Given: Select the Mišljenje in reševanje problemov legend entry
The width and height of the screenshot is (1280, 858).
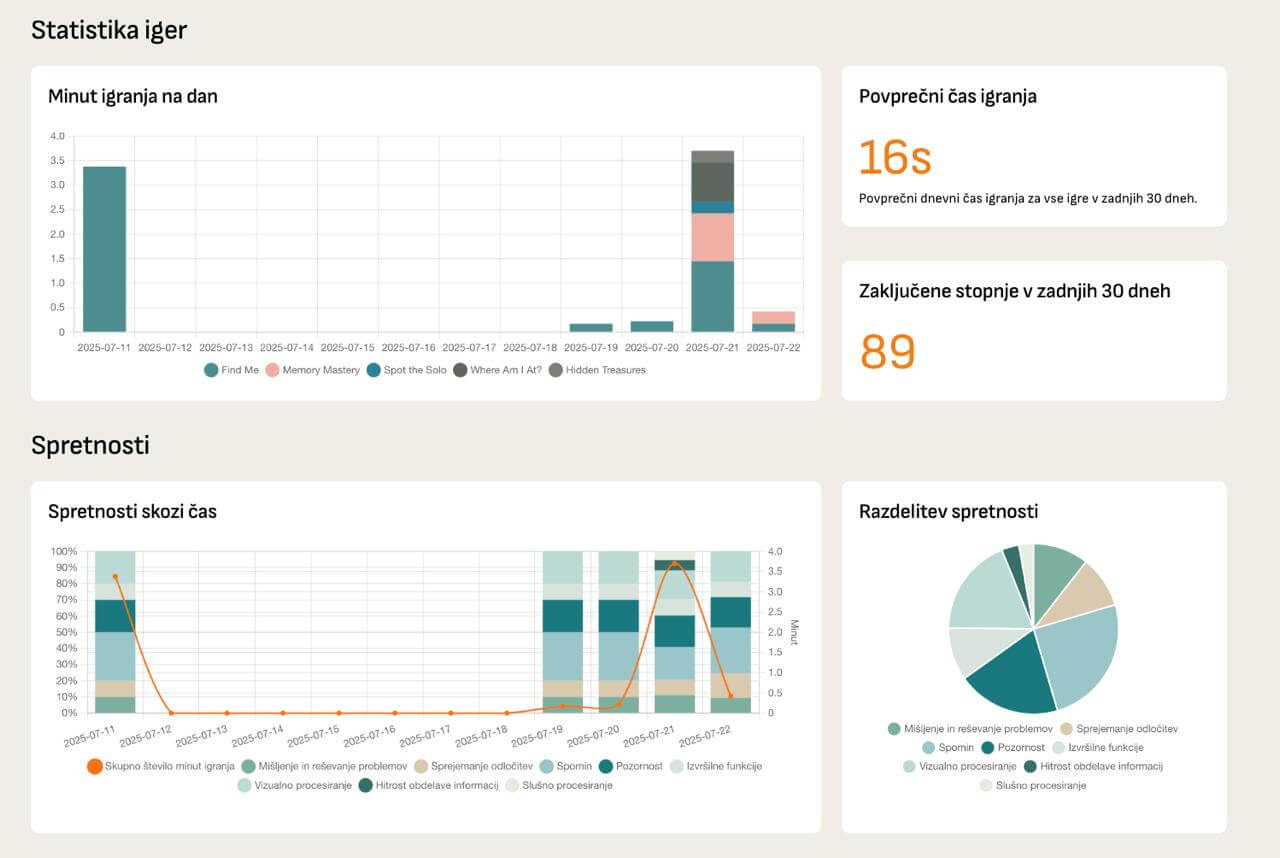Looking at the screenshot, I should click(x=893, y=729).
